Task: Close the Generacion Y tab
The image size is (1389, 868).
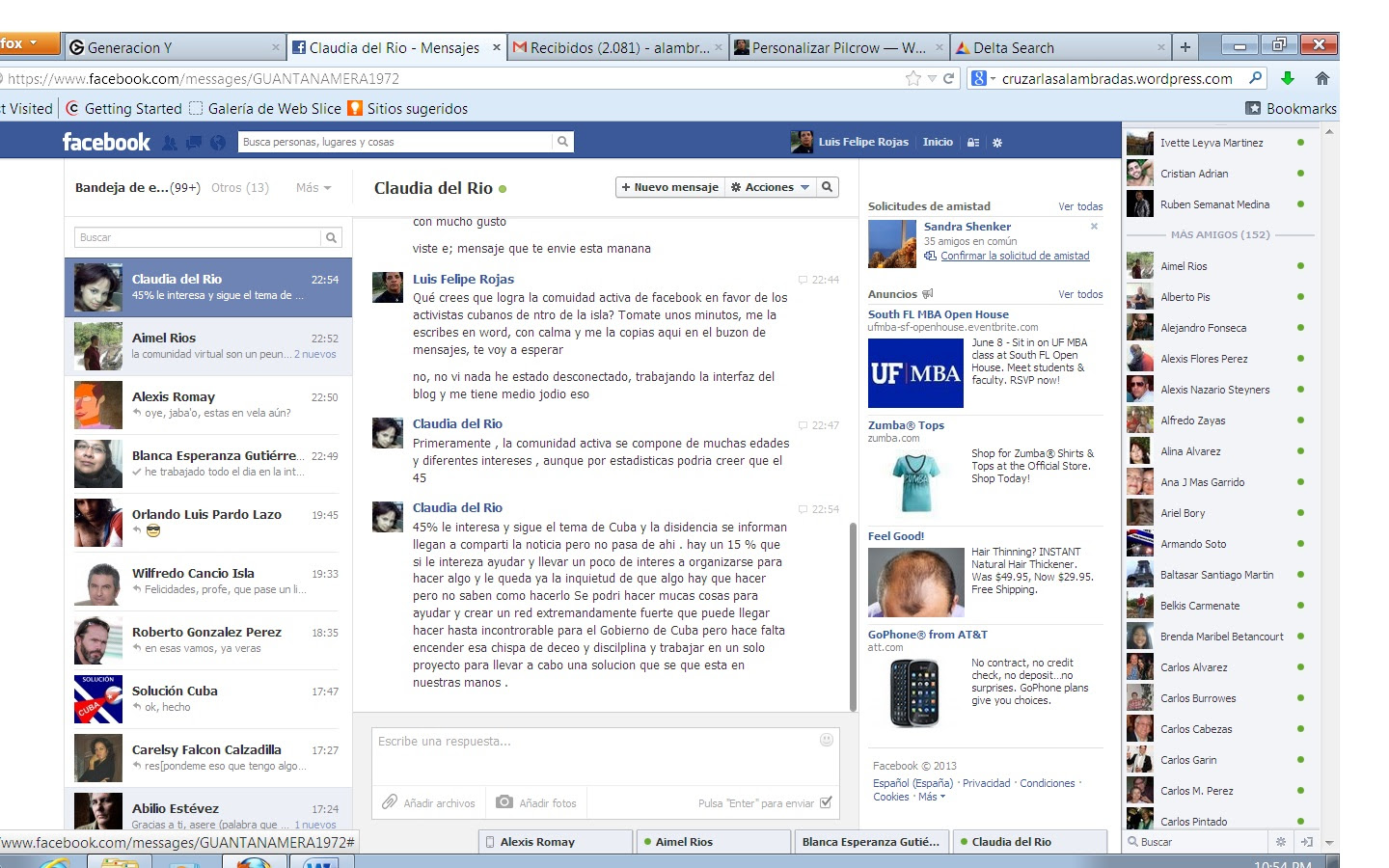Action: 276,47
